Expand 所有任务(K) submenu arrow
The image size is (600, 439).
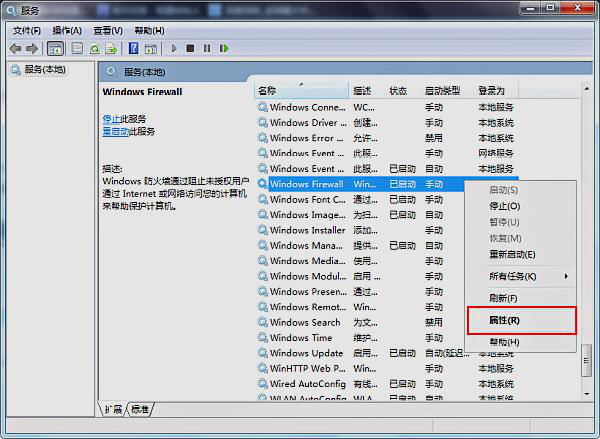566,276
